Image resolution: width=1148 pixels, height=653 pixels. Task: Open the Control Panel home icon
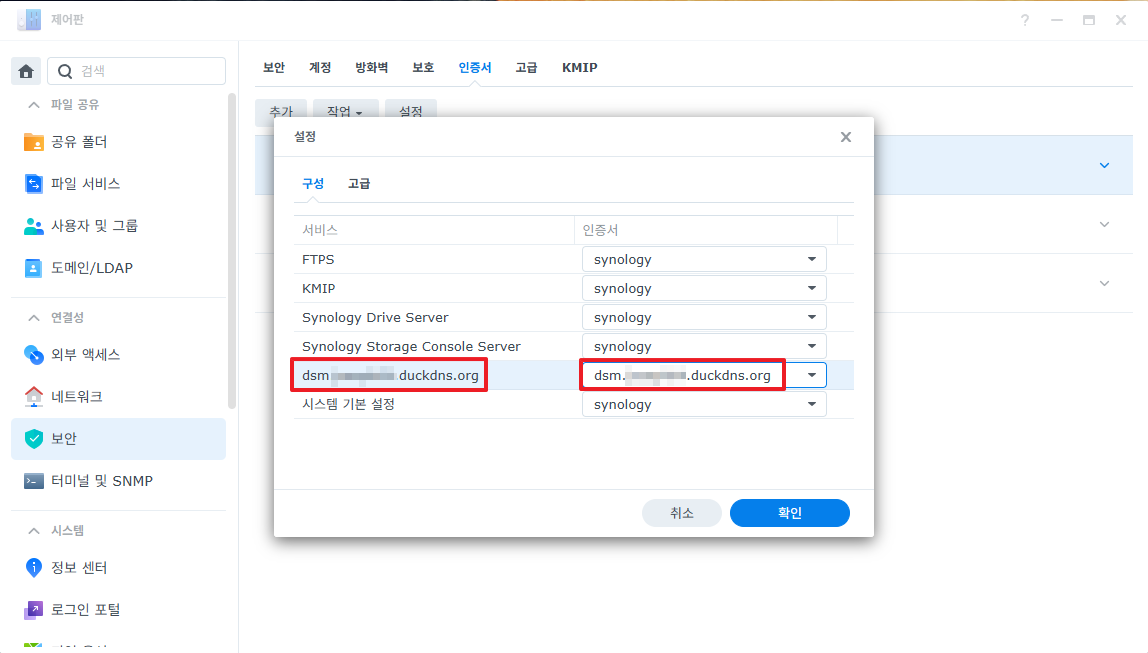pyautogui.click(x=26, y=71)
